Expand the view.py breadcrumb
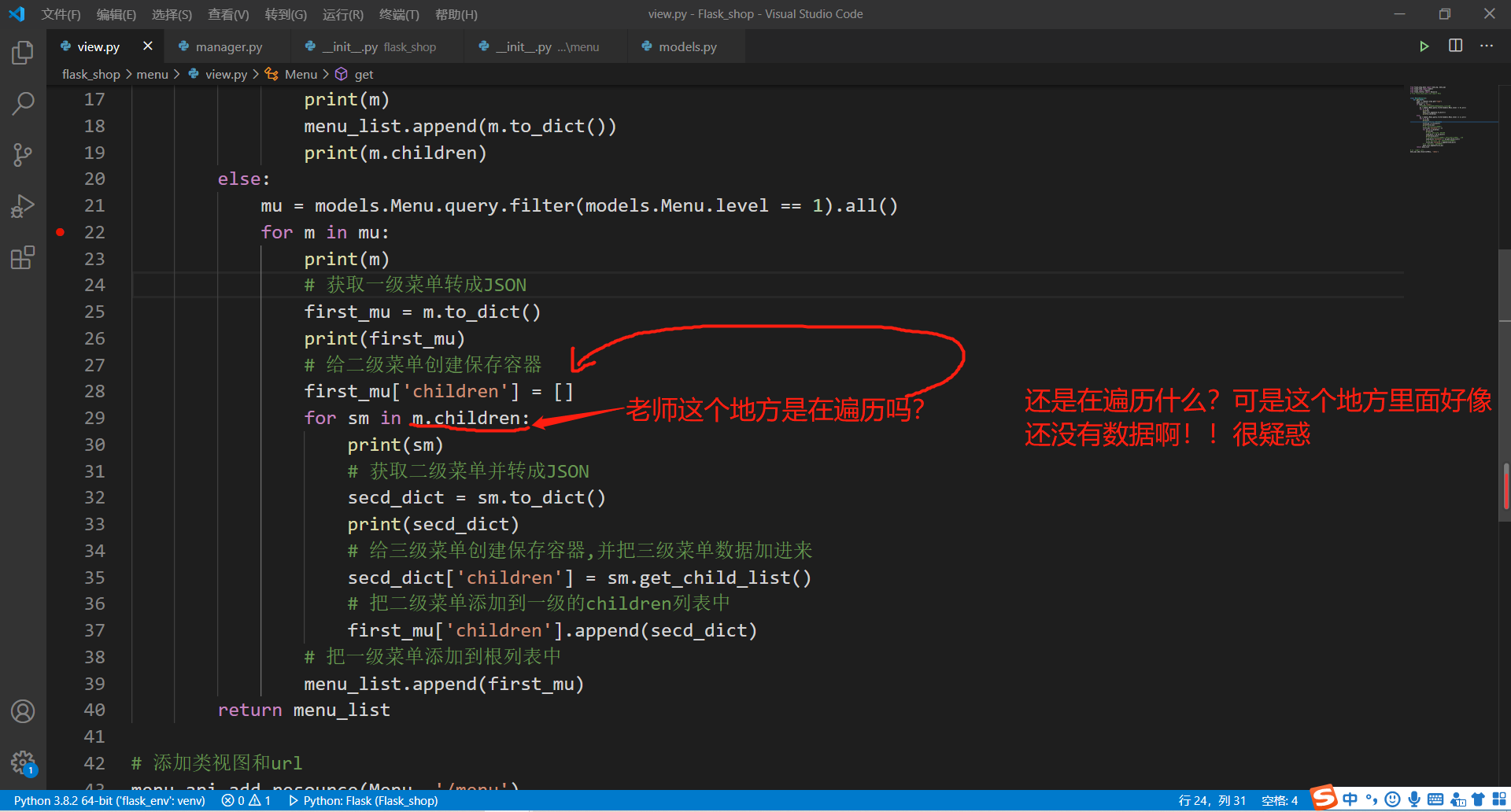This screenshot has height=812, width=1511. pos(217,74)
